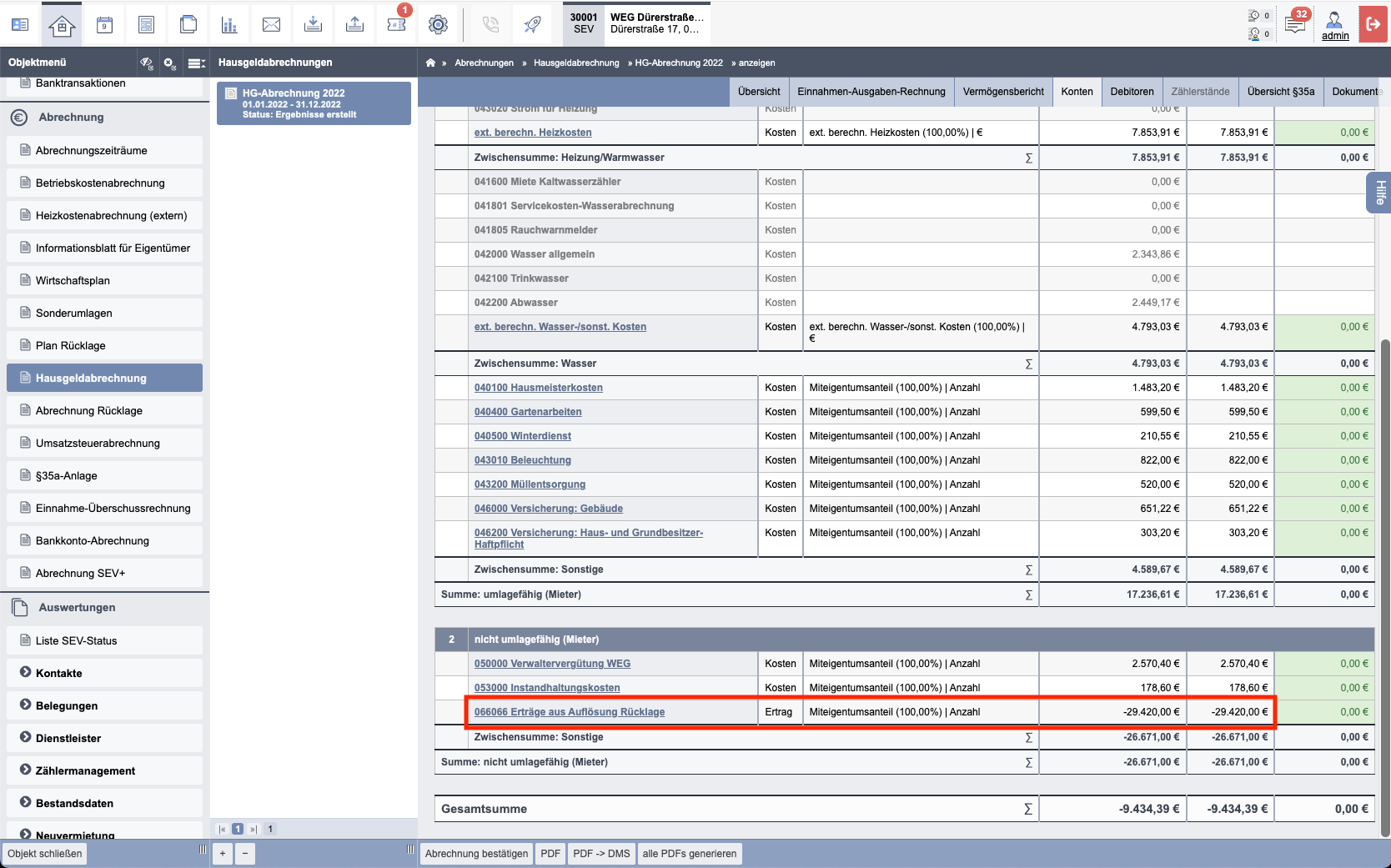Screen dimensions: 1391x868
Task: Click alle PDFs generieren button
Action: pyautogui.click(x=689, y=854)
